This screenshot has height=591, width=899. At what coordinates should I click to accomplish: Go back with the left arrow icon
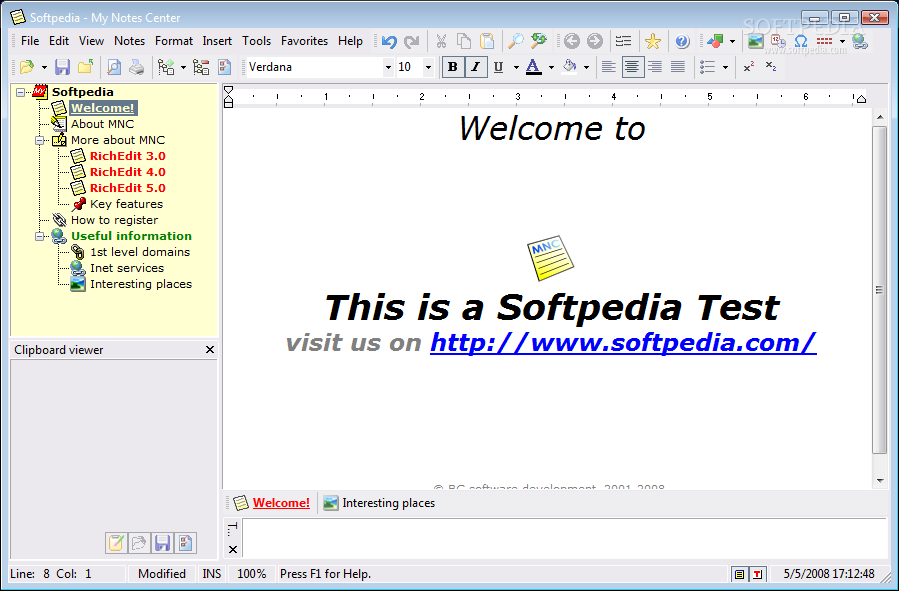(x=572, y=41)
